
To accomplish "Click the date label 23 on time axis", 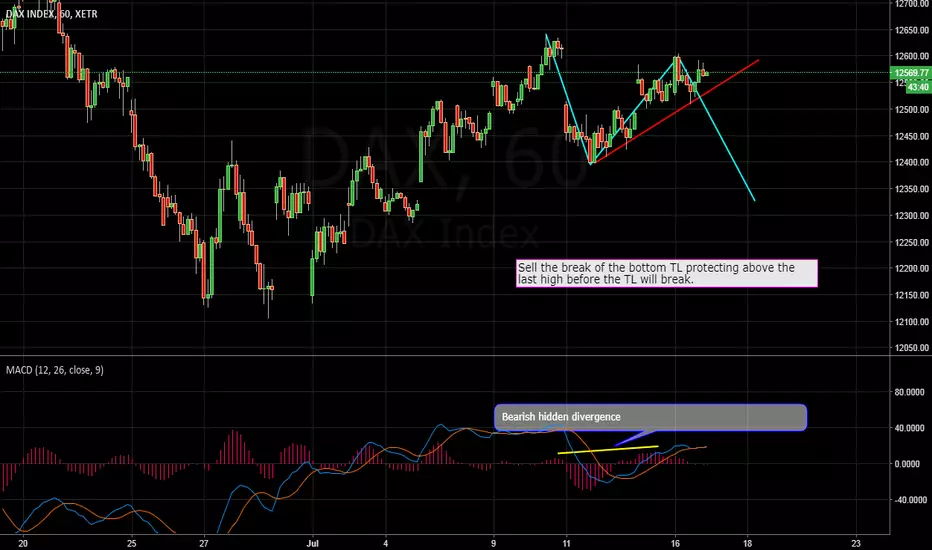I will click(856, 543).
